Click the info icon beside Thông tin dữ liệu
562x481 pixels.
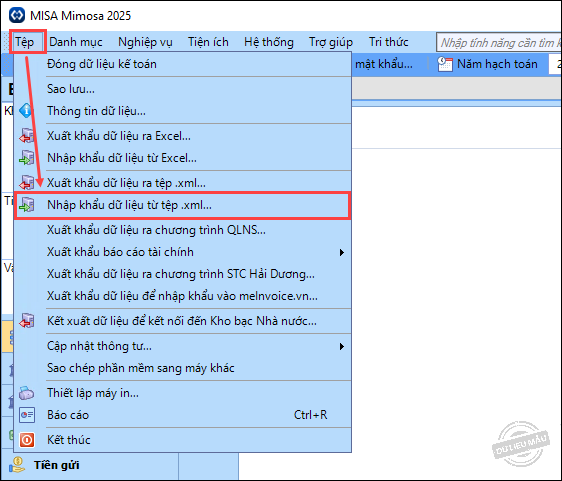[x=26, y=111]
